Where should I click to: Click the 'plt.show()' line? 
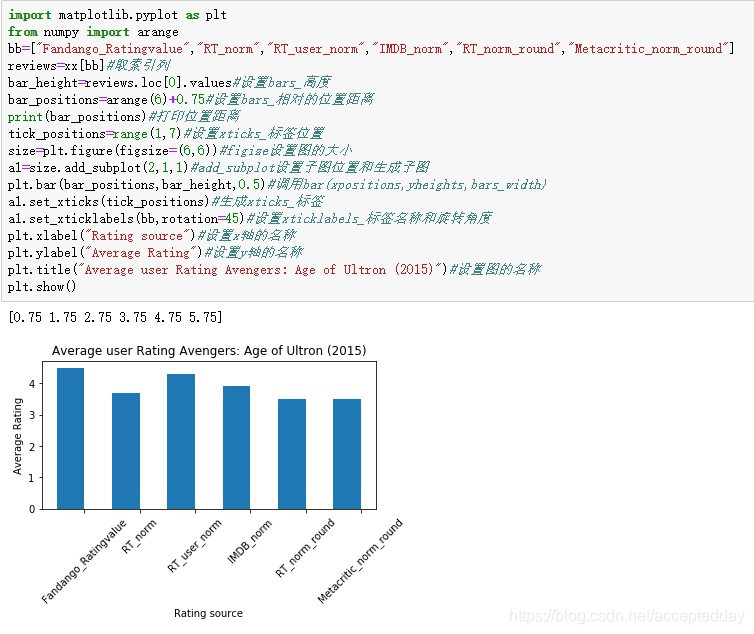coord(42,287)
